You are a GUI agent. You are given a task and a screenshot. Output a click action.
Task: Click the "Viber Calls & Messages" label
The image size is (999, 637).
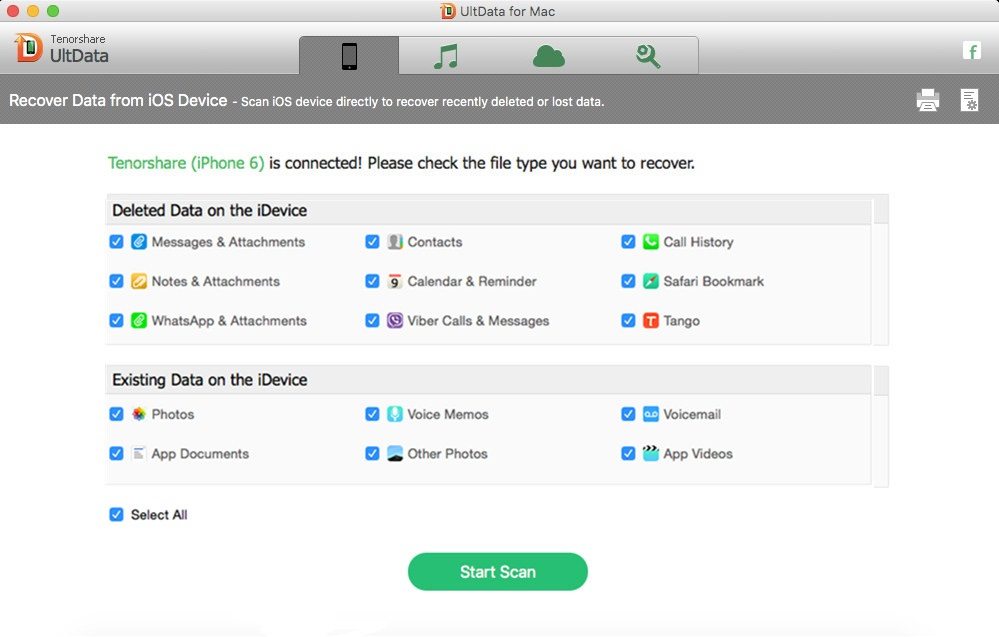(478, 321)
